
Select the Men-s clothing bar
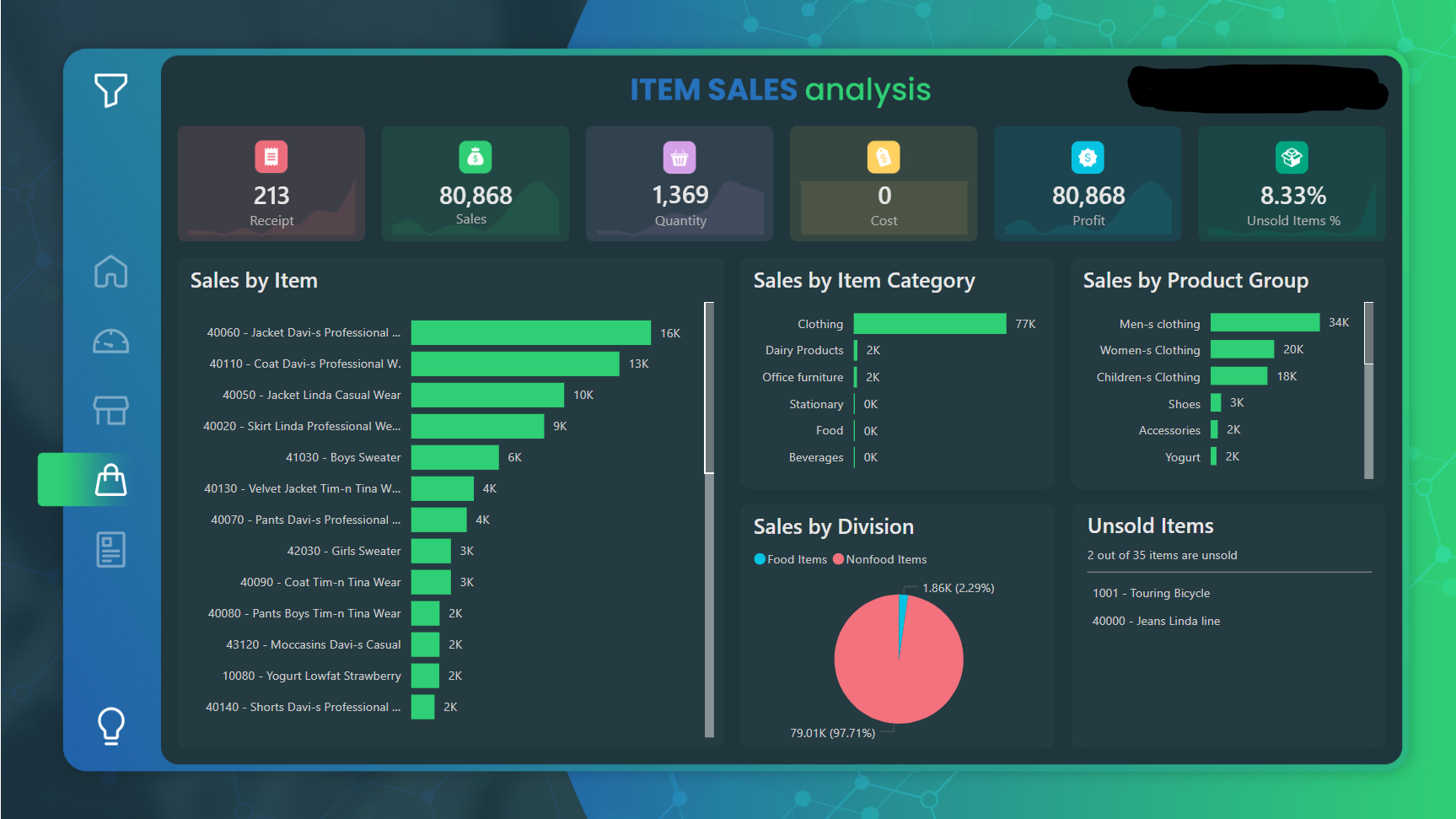(1264, 323)
